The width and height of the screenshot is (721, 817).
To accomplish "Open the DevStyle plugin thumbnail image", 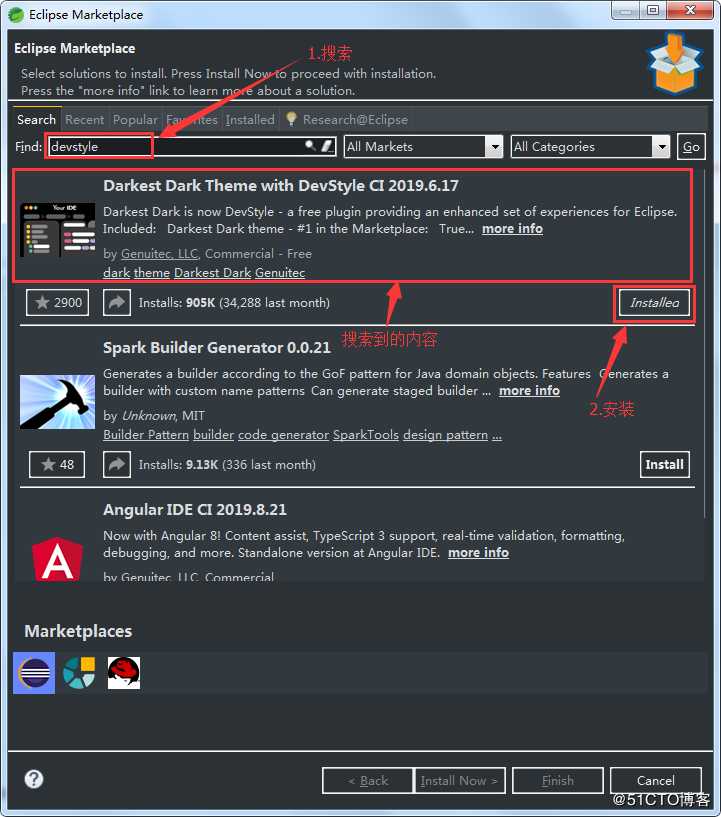I will pyautogui.click(x=57, y=229).
